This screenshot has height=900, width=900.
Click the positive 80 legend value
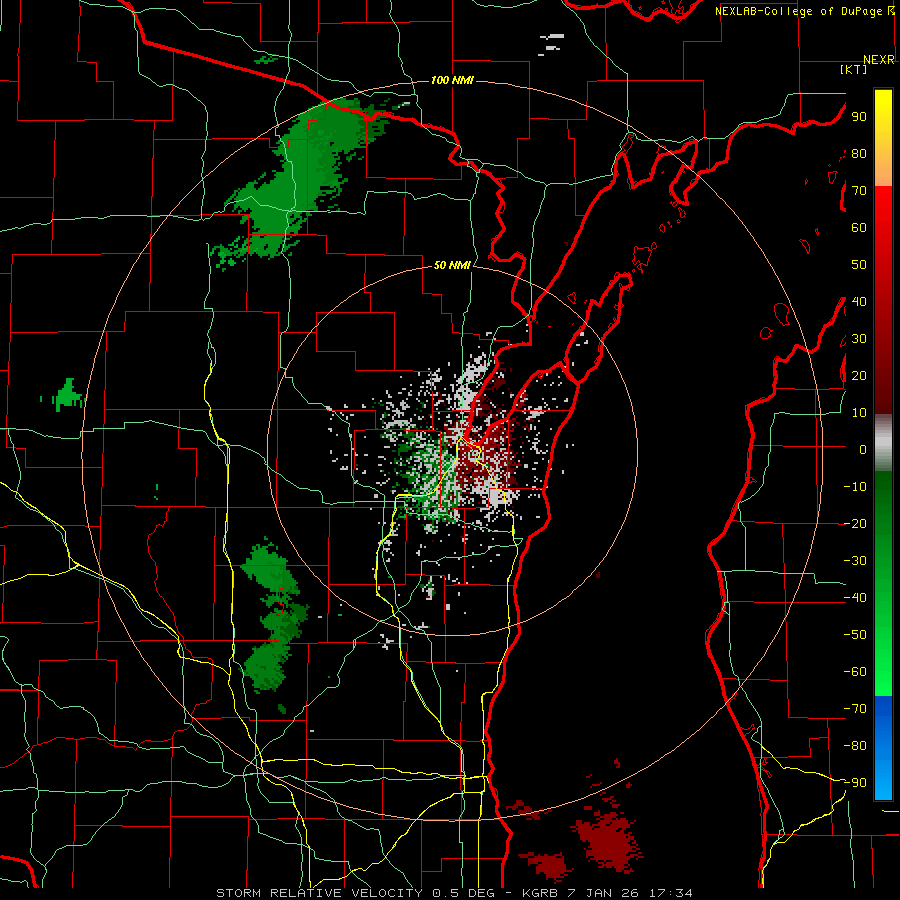(x=859, y=154)
